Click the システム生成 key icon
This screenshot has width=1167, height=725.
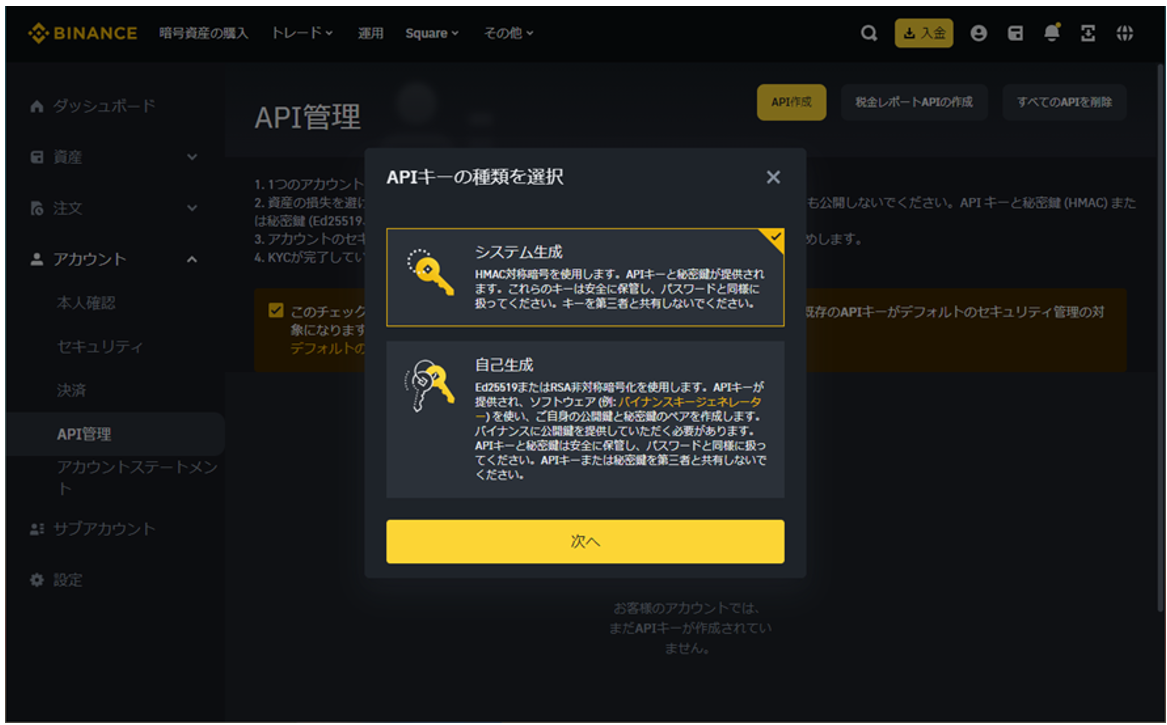pos(429,272)
